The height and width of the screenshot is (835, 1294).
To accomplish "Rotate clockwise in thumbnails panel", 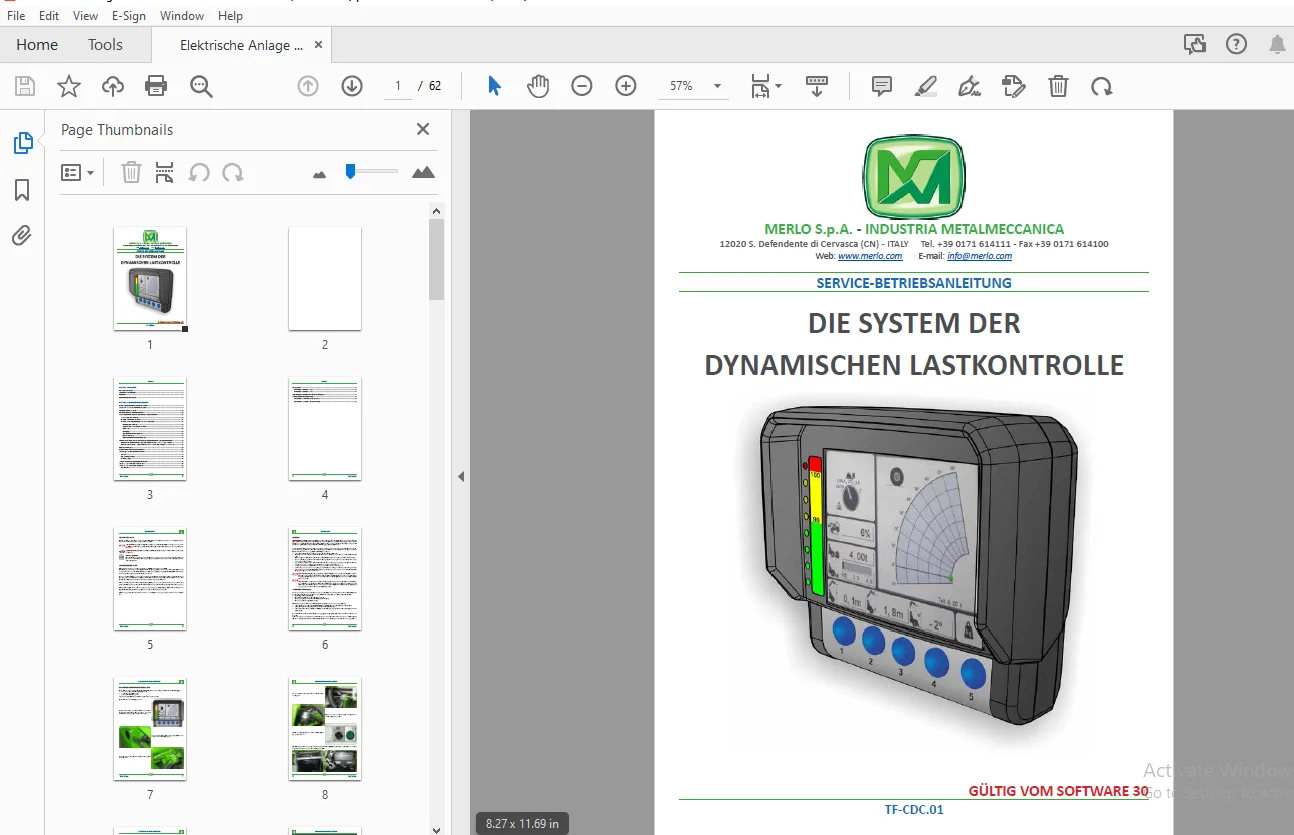I will (x=233, y=173).
